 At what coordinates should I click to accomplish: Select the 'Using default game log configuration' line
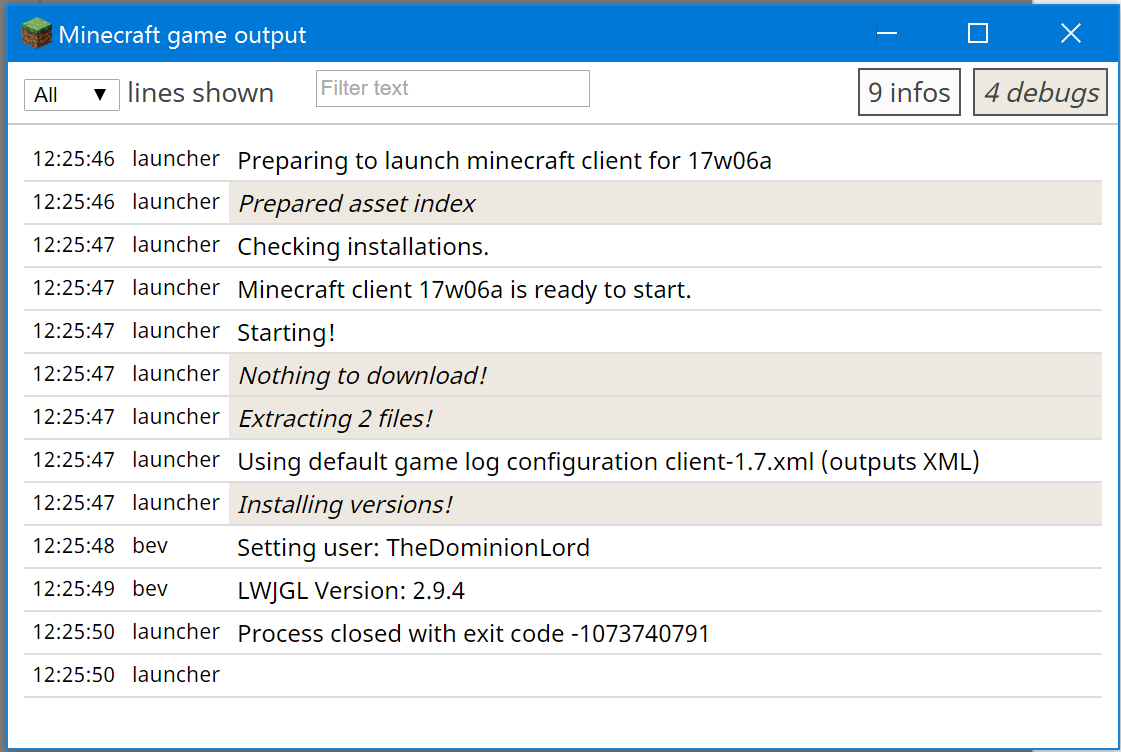pyautogui.click(x=607, y=462)
